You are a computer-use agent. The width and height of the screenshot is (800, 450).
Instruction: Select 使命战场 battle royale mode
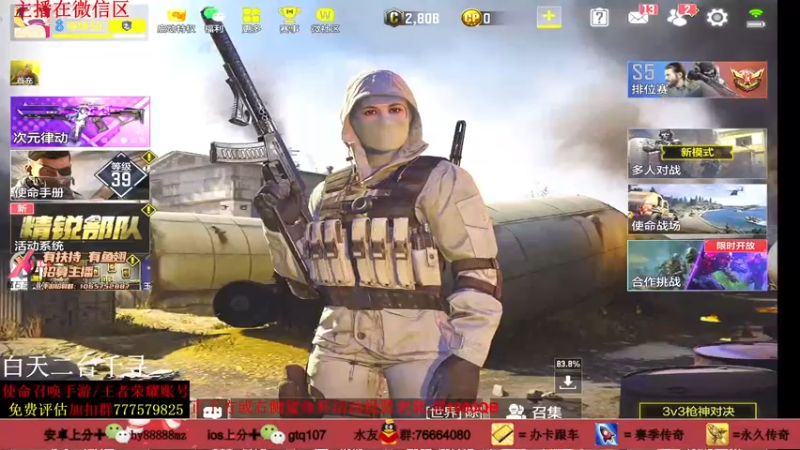[697, 209]
